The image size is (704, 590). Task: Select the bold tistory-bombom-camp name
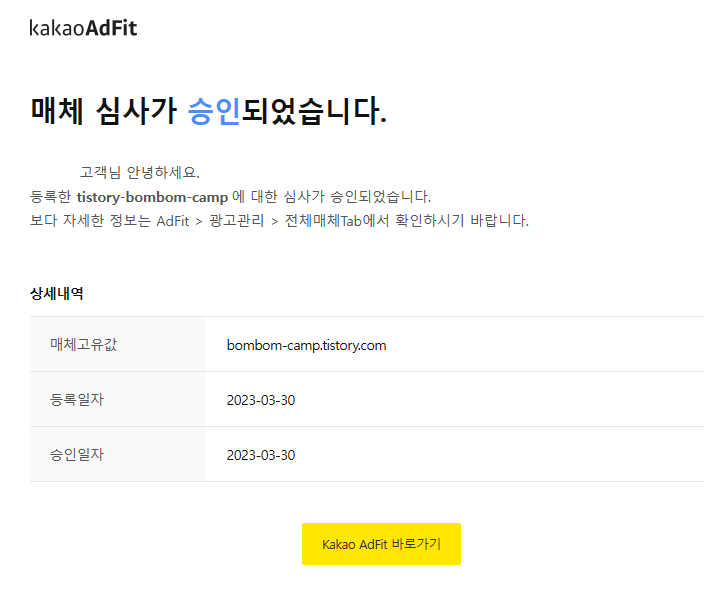(152, 197)
